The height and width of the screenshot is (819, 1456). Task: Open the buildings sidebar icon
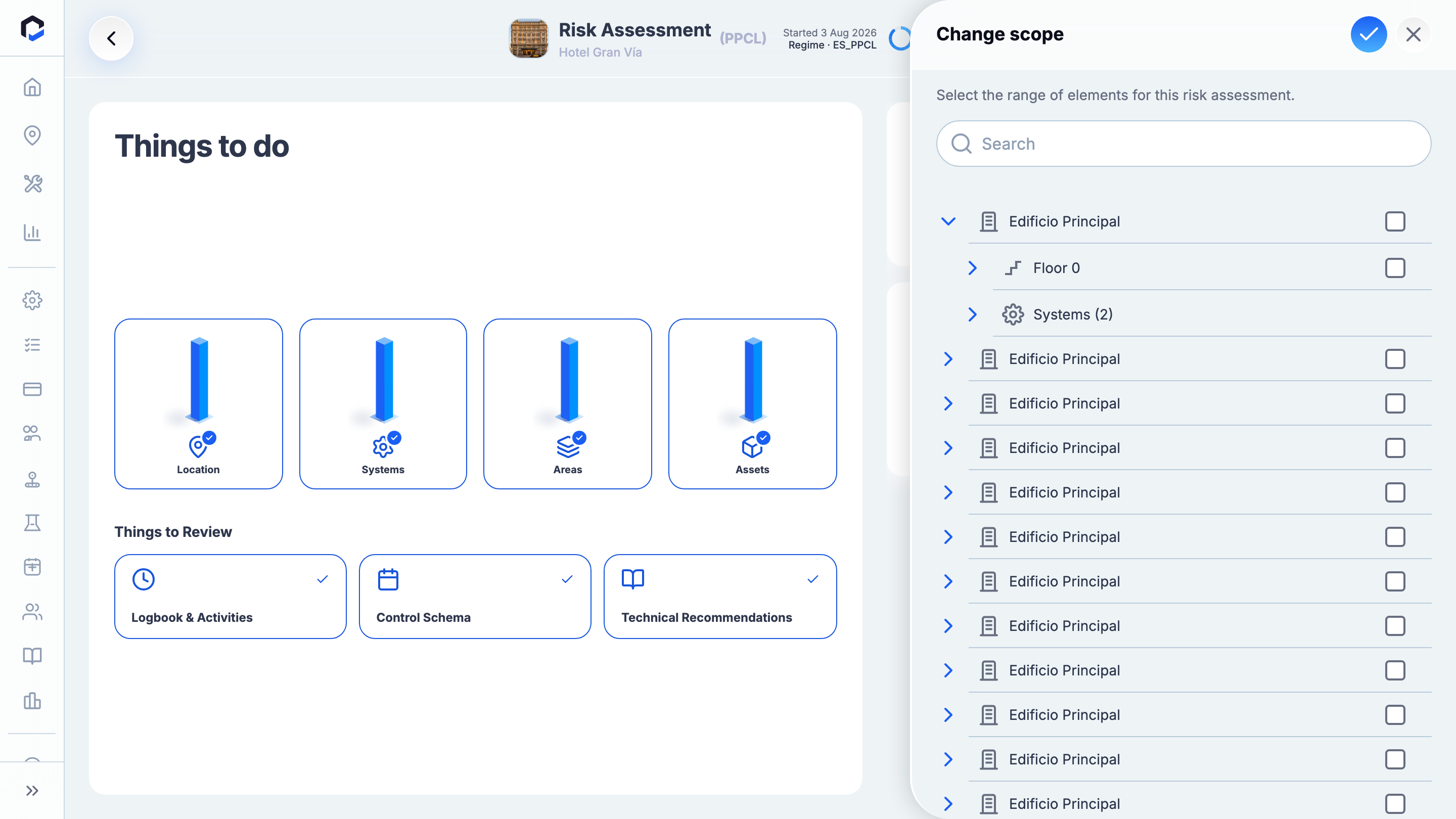[x=32, y=701]
